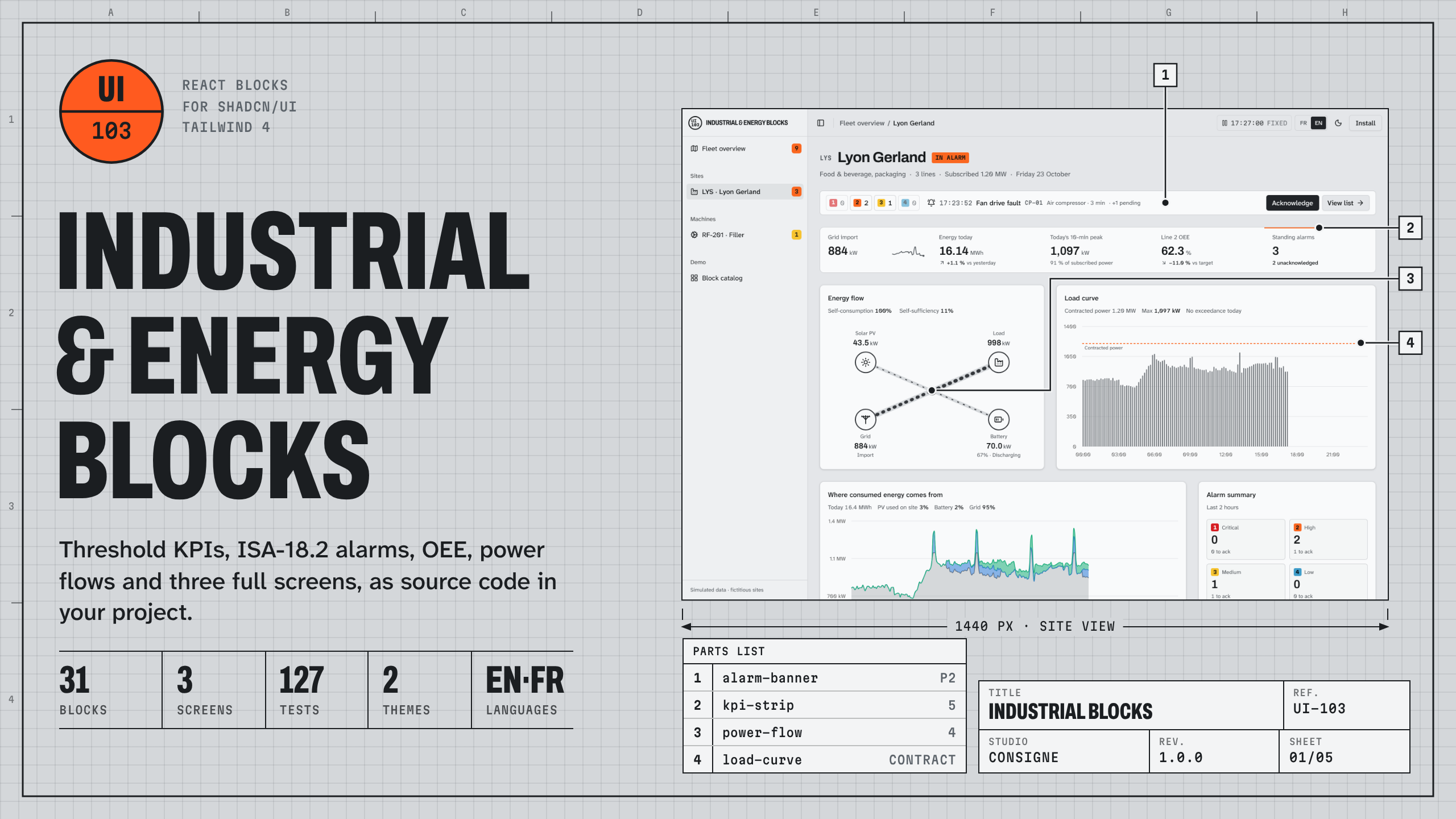Open the Medium alarm summary card
Screen dimensions: 1456x819
point(1246,581)
